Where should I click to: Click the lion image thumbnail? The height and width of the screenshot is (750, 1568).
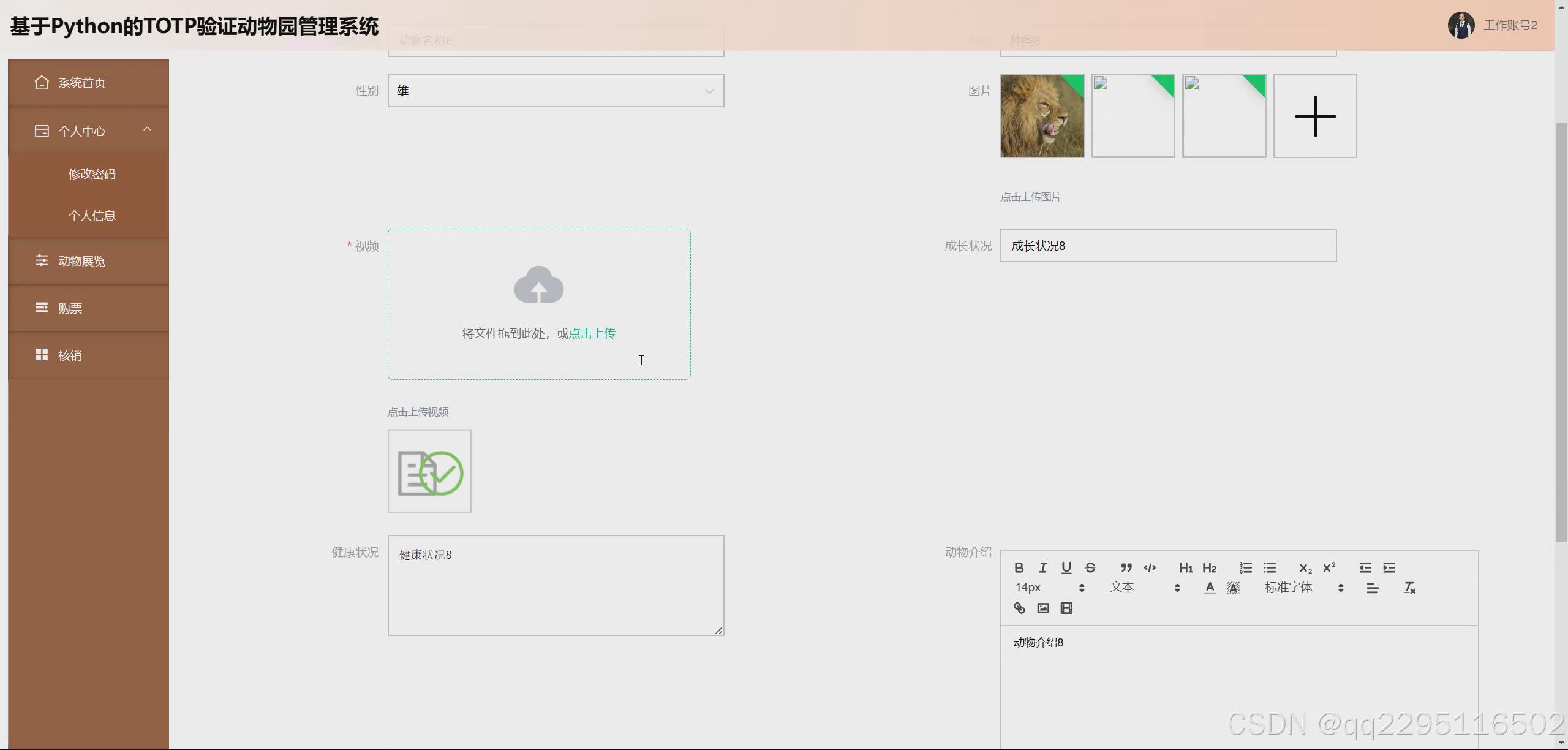pyautogui.click(x=1042, y=116)
